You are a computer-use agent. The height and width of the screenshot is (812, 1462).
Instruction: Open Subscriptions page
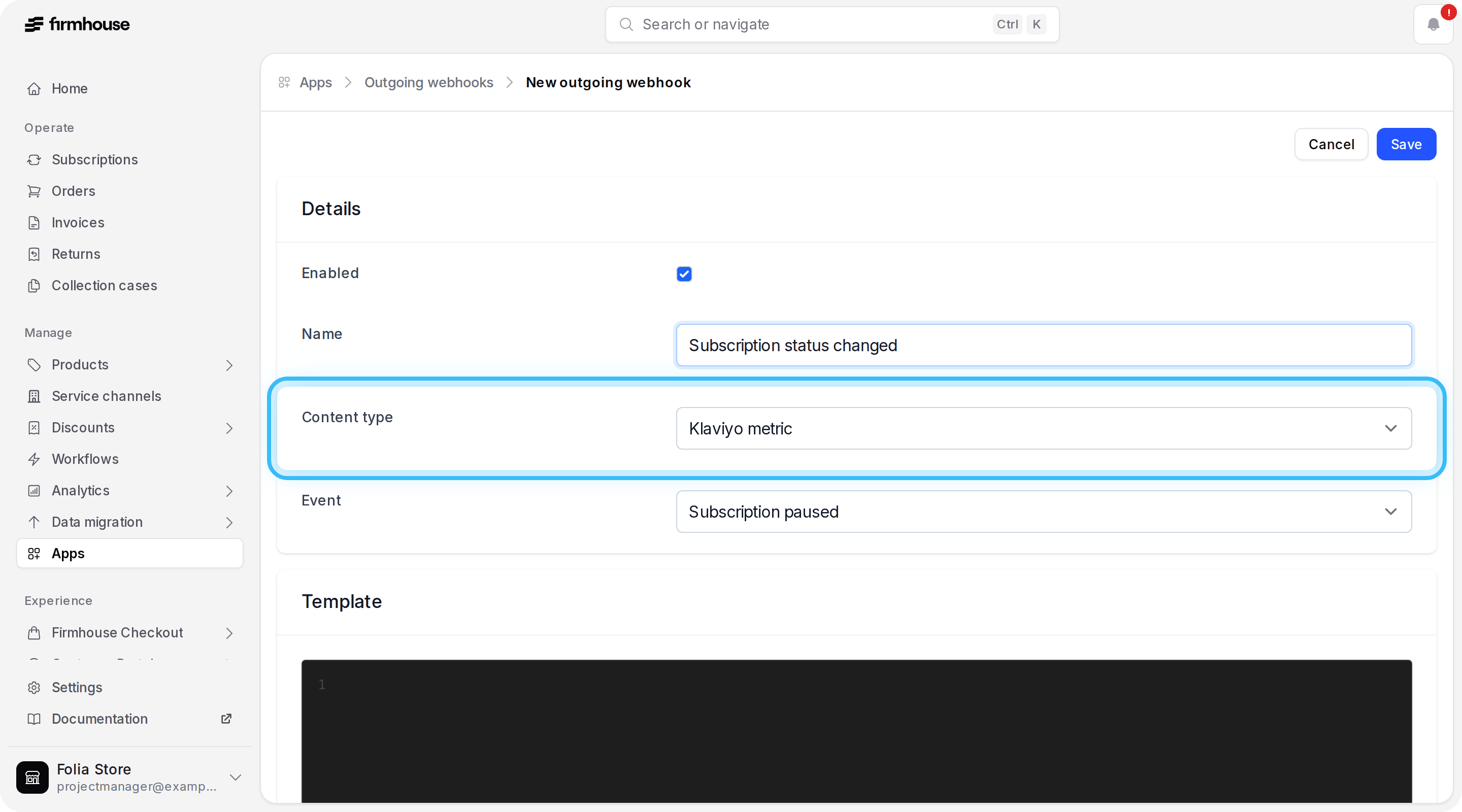coord(130,159)
